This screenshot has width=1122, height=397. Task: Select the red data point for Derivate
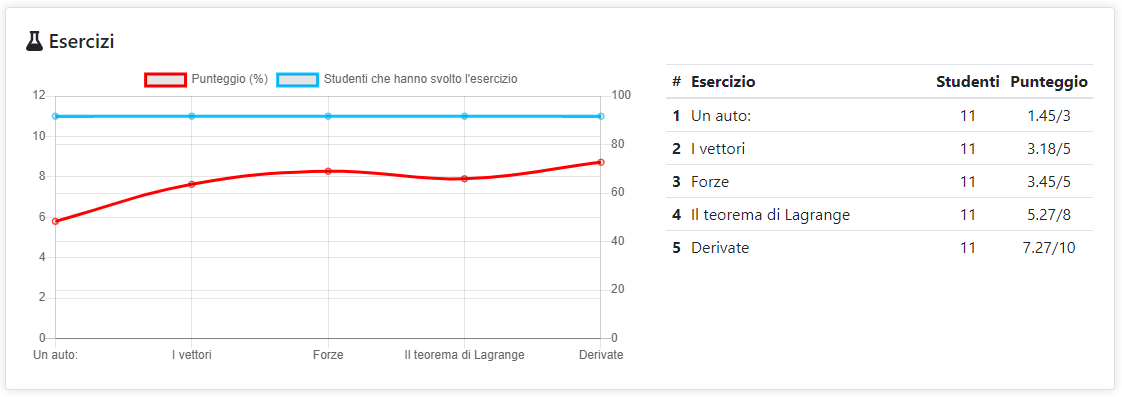[x=601, y=162]
